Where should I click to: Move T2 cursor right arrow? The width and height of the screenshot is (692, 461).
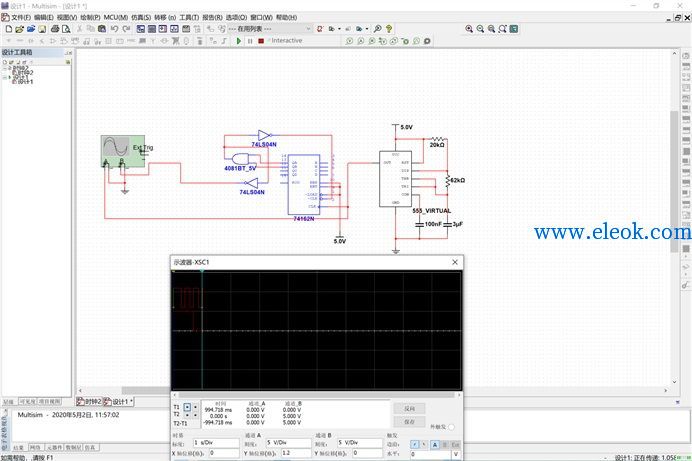[196, 415]
